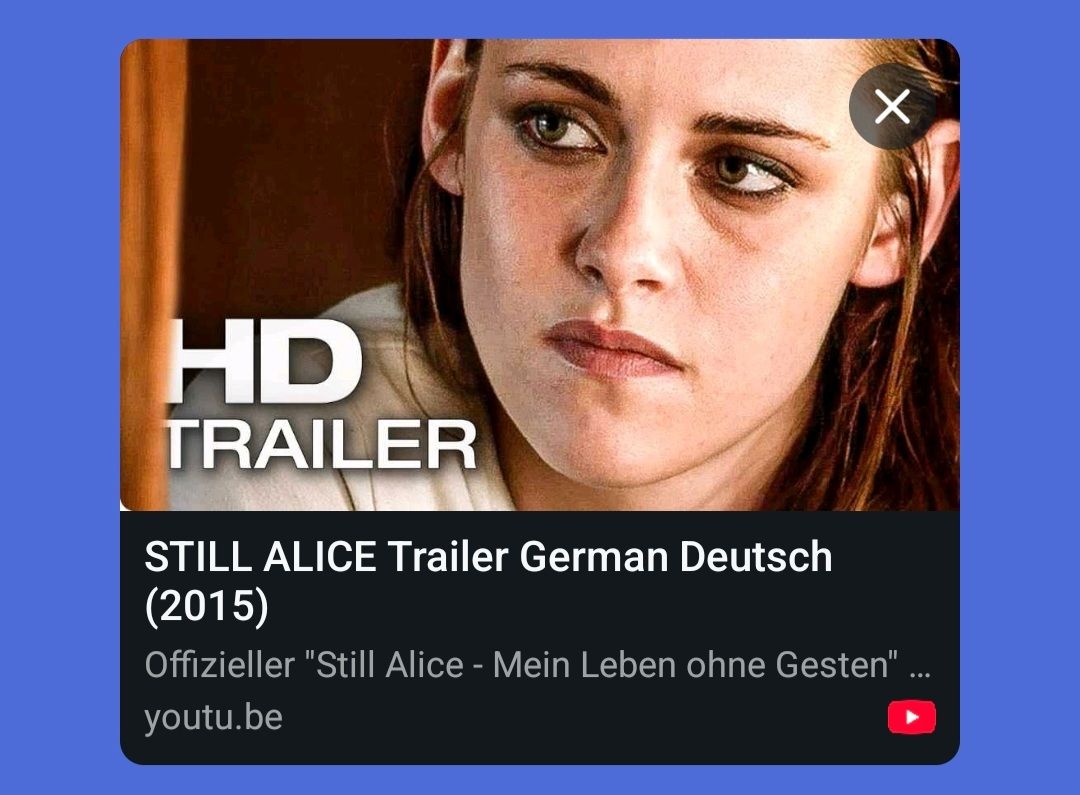Viewport: 1080px width, 795px height.
Task: Click the word "Deutsch" in the title
Action: pos(756,557)
